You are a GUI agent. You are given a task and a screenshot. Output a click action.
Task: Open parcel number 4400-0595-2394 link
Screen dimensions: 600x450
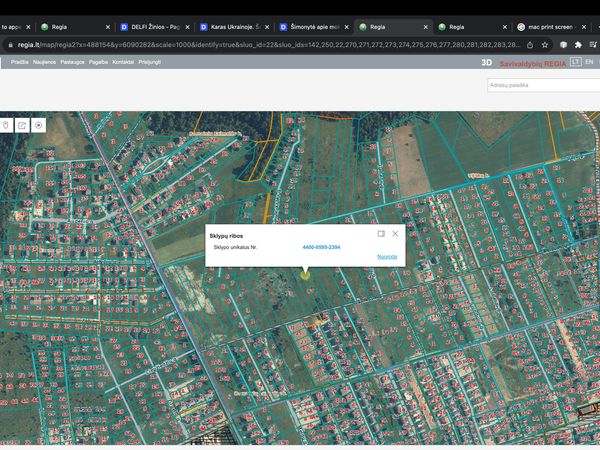tap(321, 247)
